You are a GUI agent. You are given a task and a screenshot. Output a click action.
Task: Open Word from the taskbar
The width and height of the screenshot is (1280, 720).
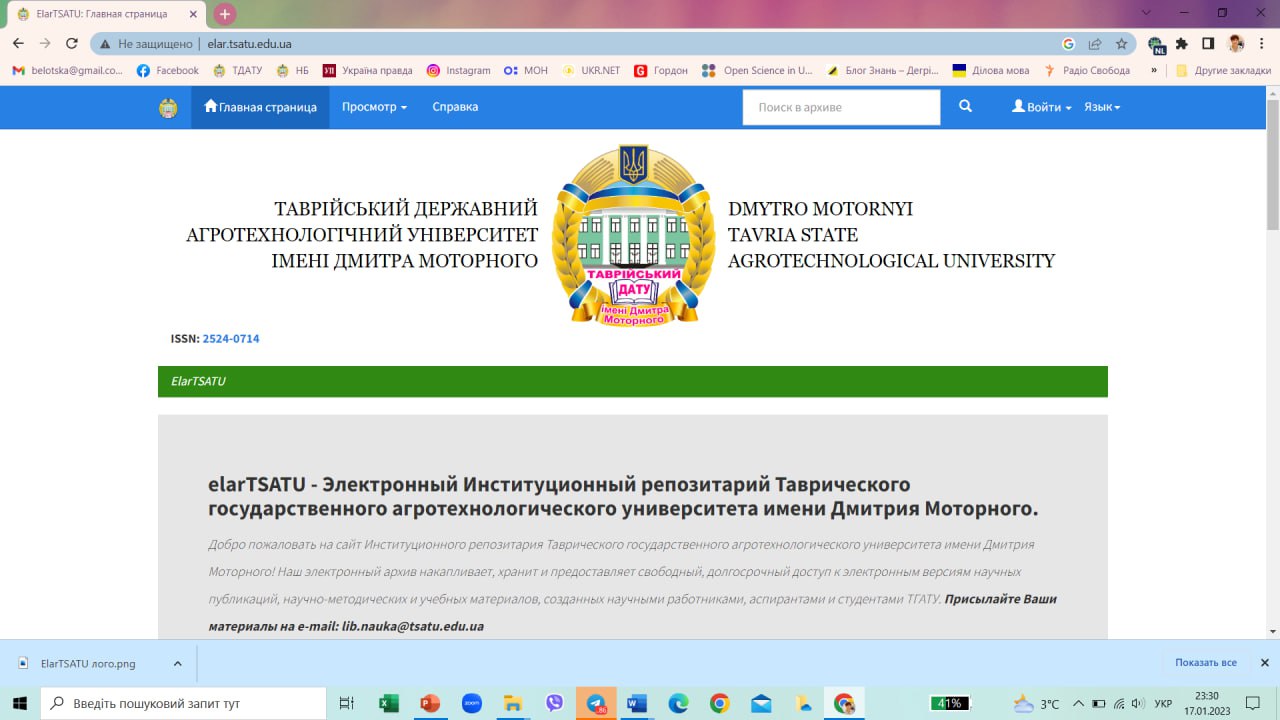click(x=637, y=703)
